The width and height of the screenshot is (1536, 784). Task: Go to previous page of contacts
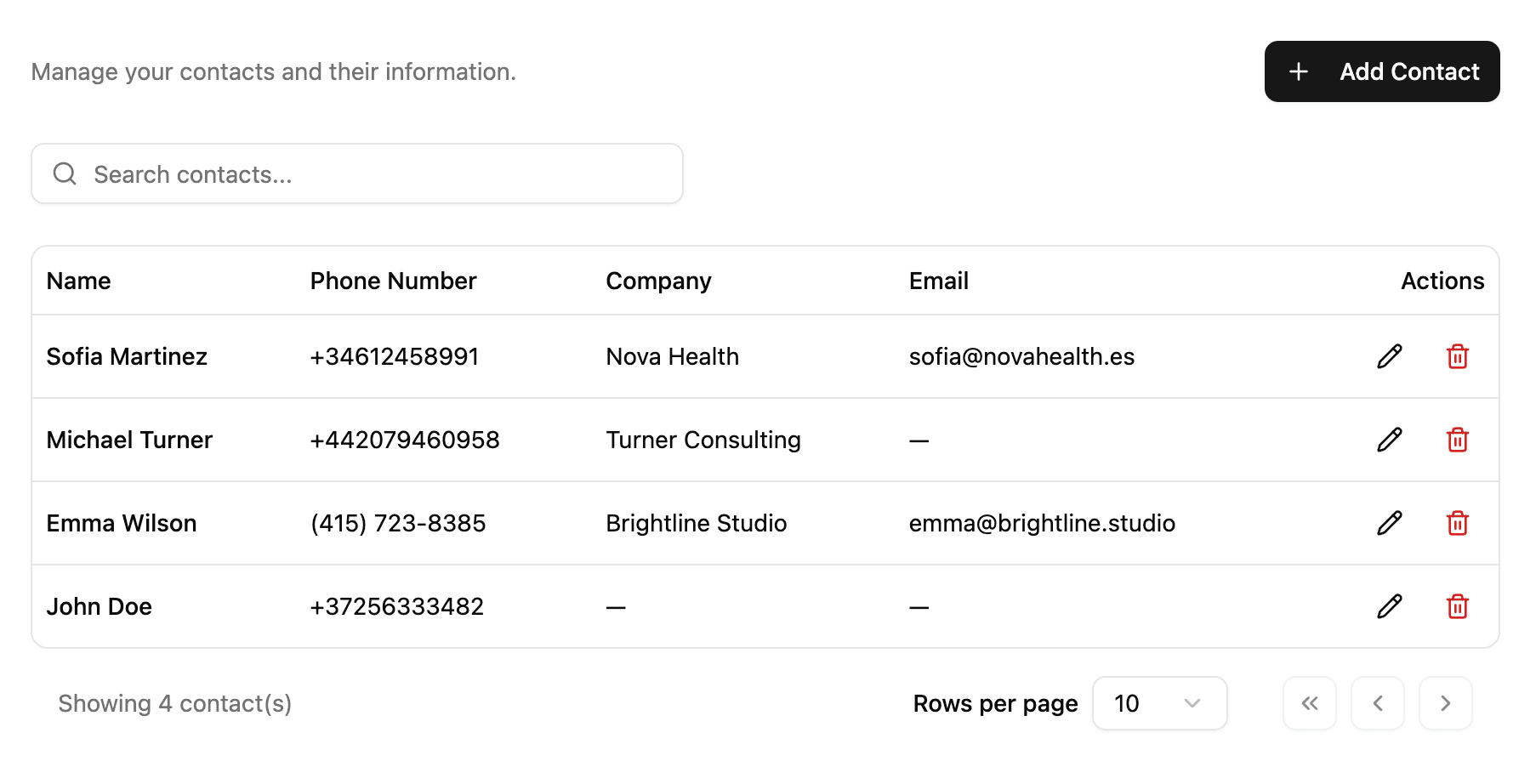pyautogui.click(x=1377, y=703)
